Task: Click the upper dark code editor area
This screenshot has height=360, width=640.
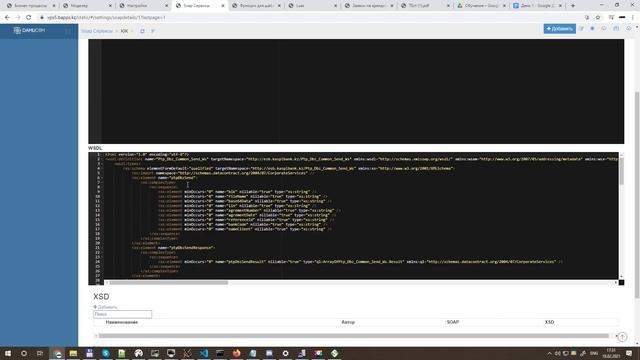Action: [356, 91]
